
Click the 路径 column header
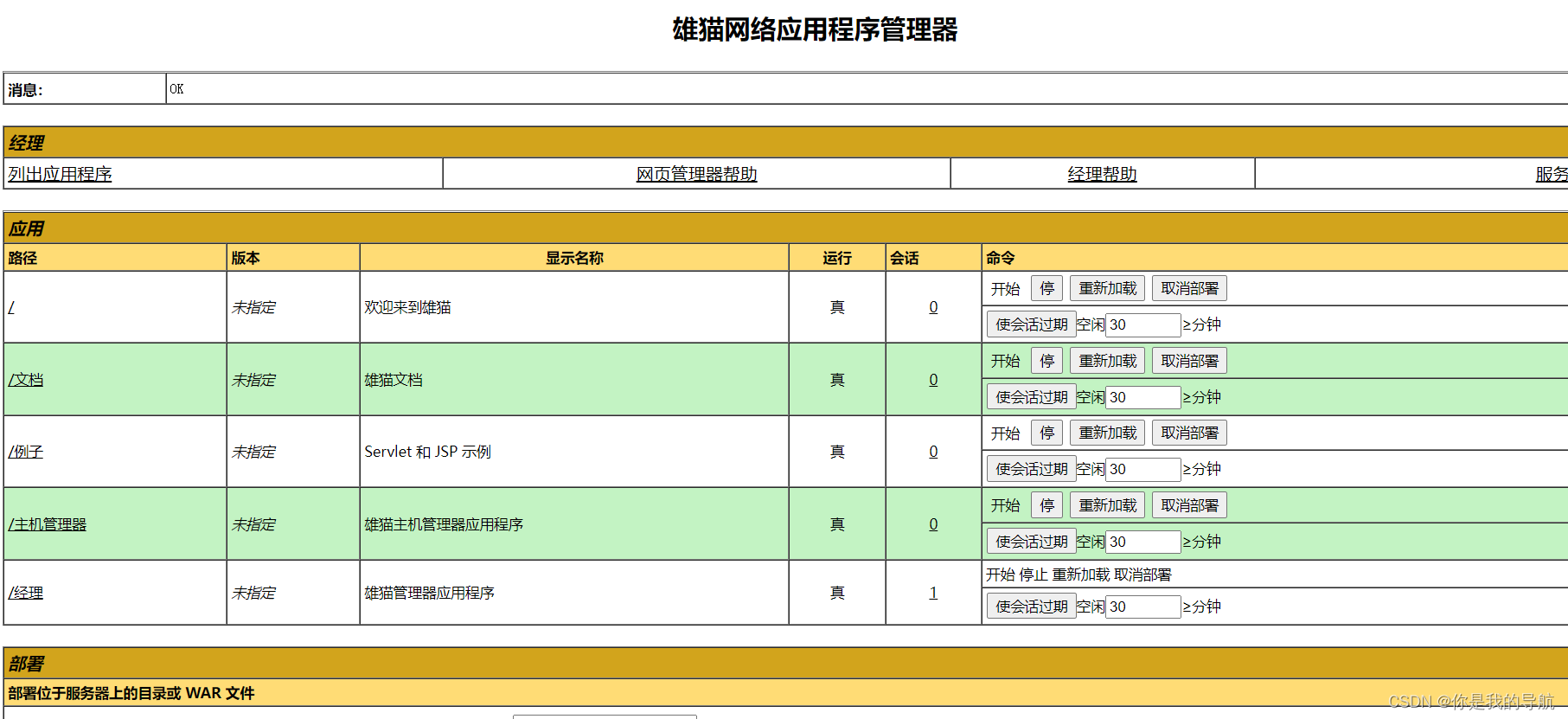click(22, 258)
